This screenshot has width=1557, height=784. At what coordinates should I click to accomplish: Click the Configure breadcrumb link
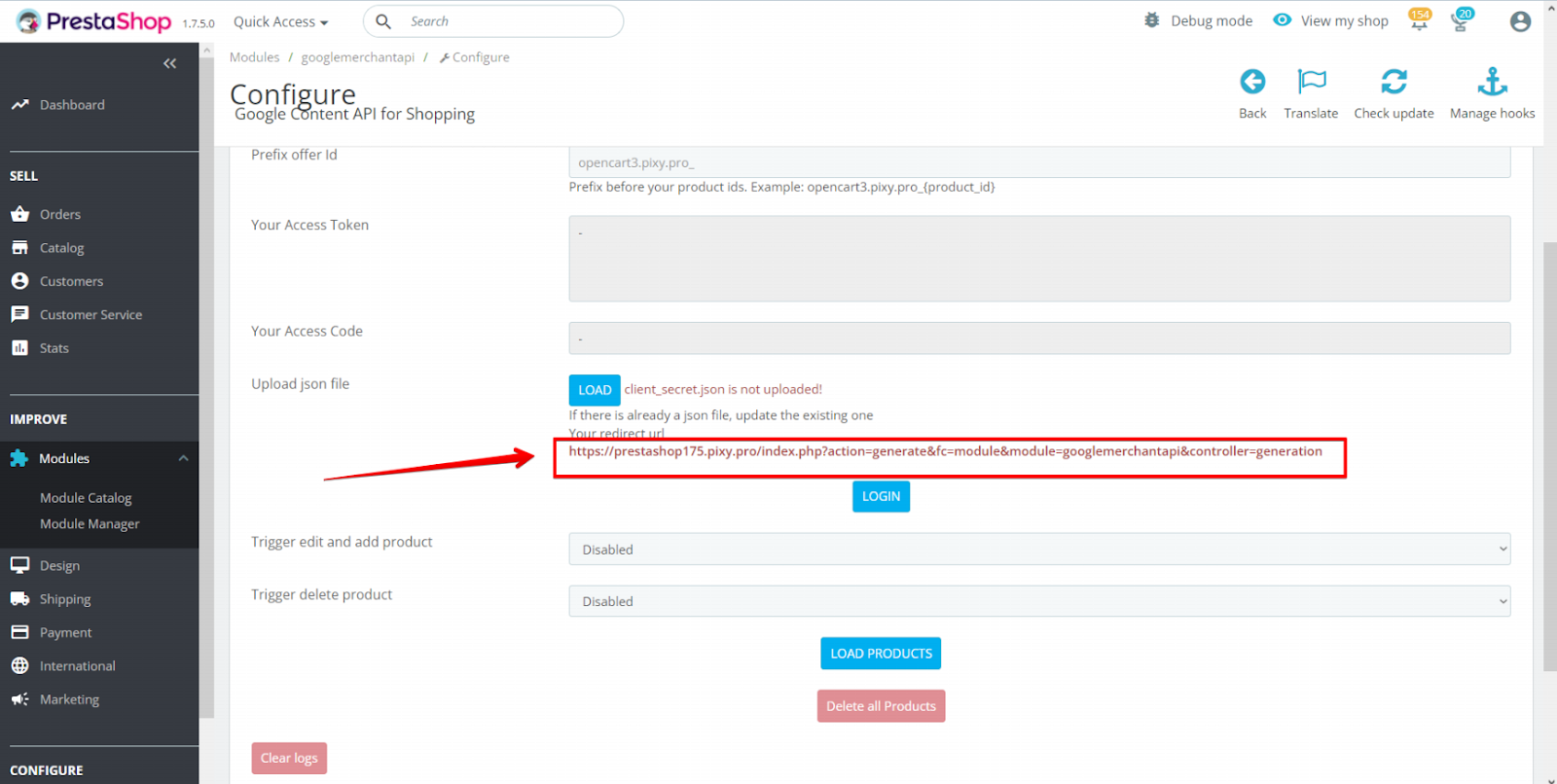click(x=475, y=57)
